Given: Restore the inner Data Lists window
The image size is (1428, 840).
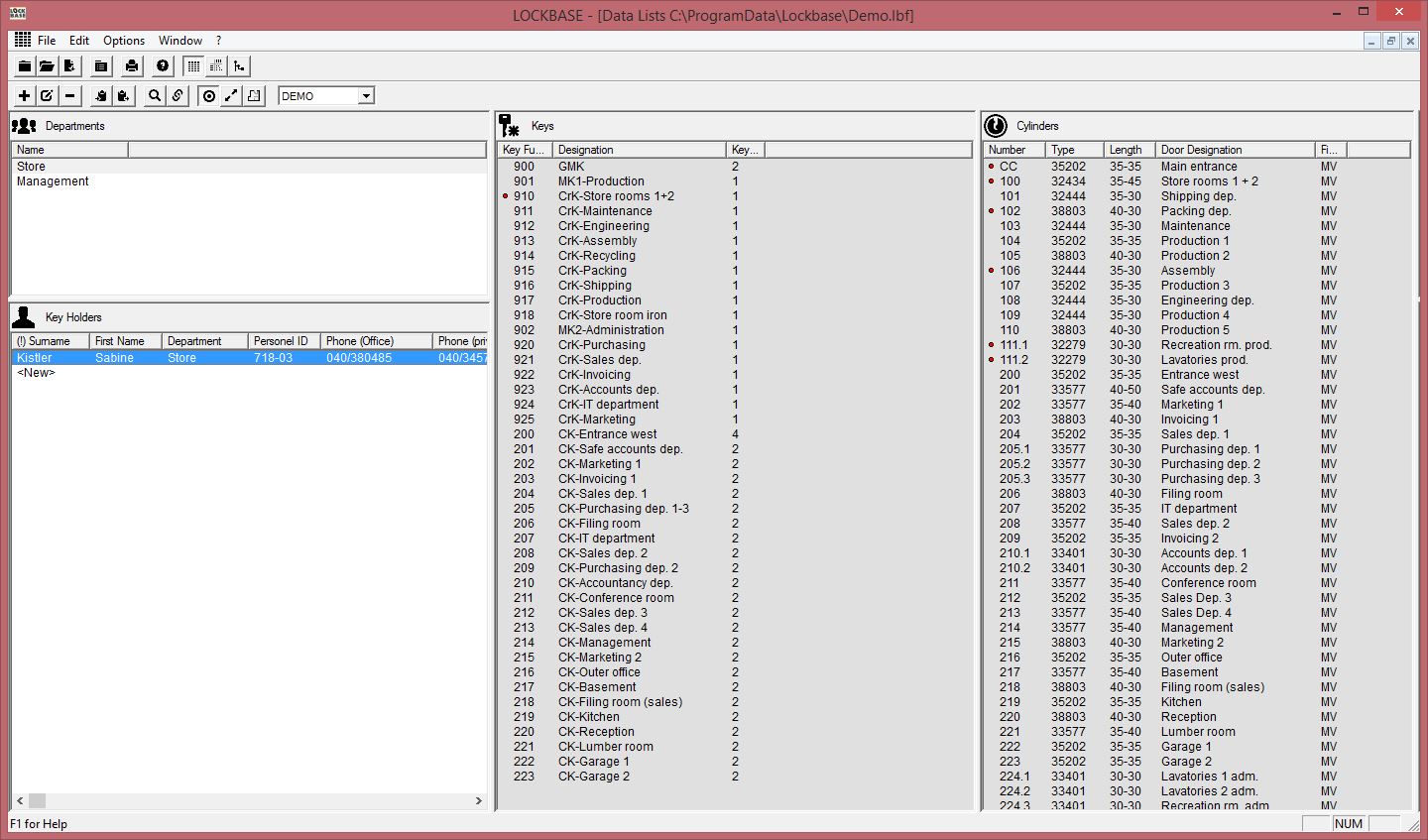Looking at the screenshot, I should (x=1391, y=41).
